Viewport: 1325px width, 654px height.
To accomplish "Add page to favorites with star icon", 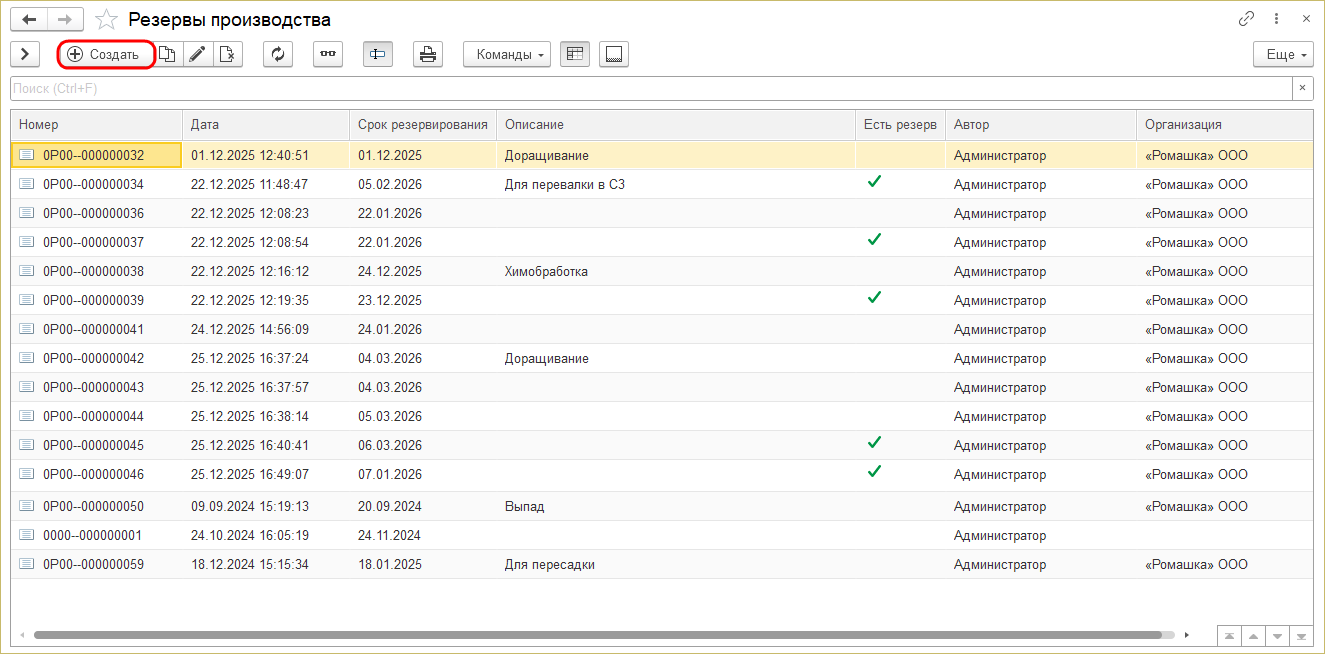I will click(106, 20).
